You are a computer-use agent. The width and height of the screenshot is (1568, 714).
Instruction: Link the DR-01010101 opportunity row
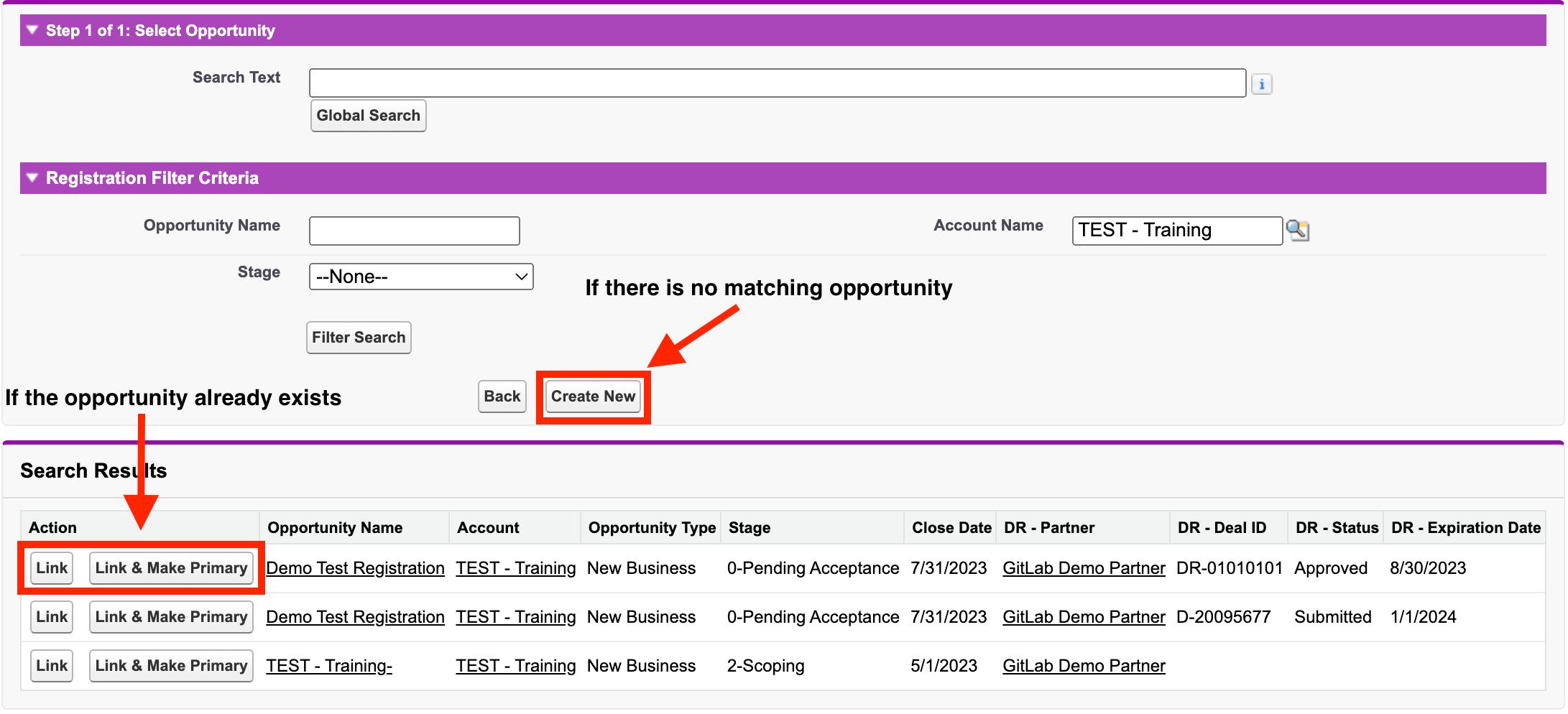[x=52, y=568]
